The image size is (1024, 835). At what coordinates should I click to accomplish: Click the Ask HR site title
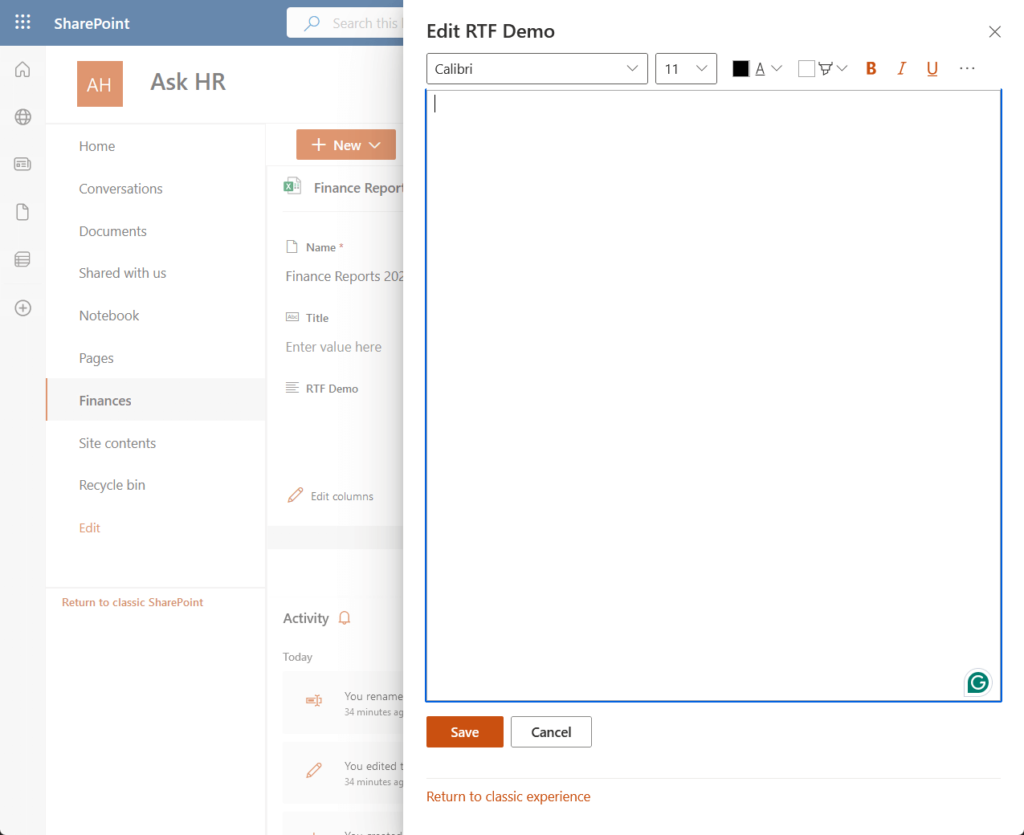click(x=188, y=82)
